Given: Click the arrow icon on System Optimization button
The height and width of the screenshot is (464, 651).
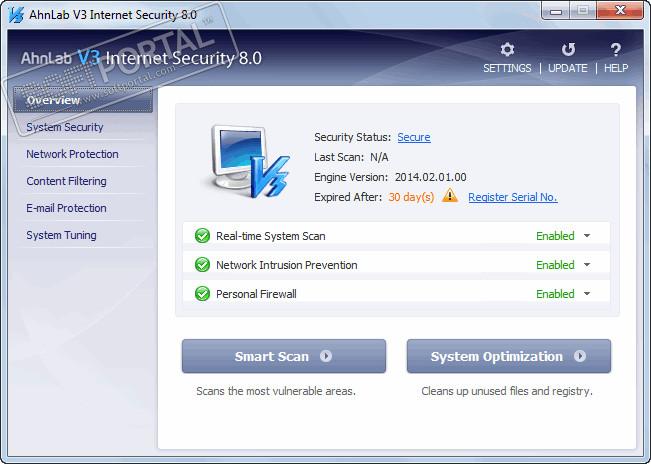Looking at the screenshot, I should click(x=580, y=356).
